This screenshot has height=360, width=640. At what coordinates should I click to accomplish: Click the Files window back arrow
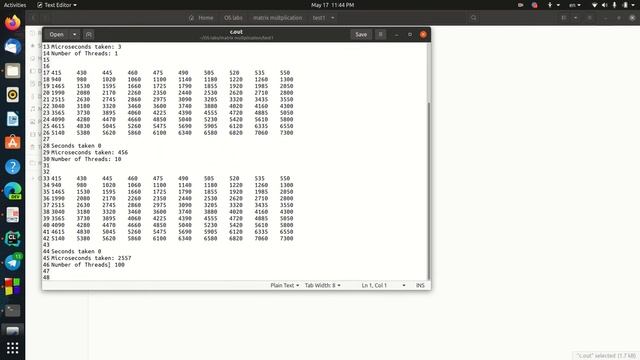[33, 18]
